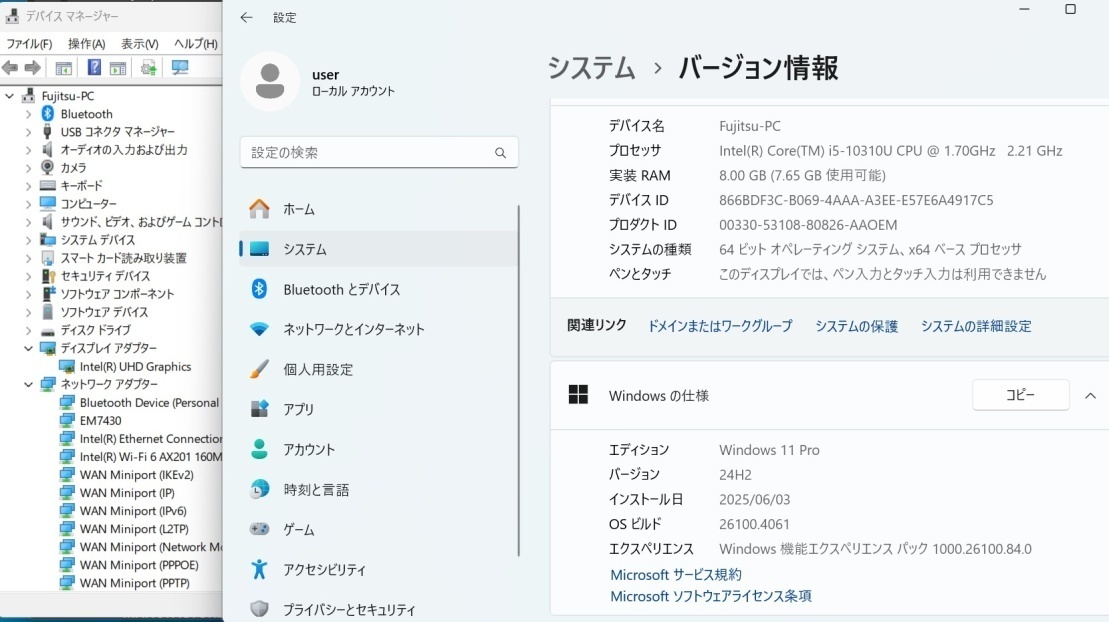Open ネットワークとインターネット settings
1109x622 pixels.
coord(353,329)
